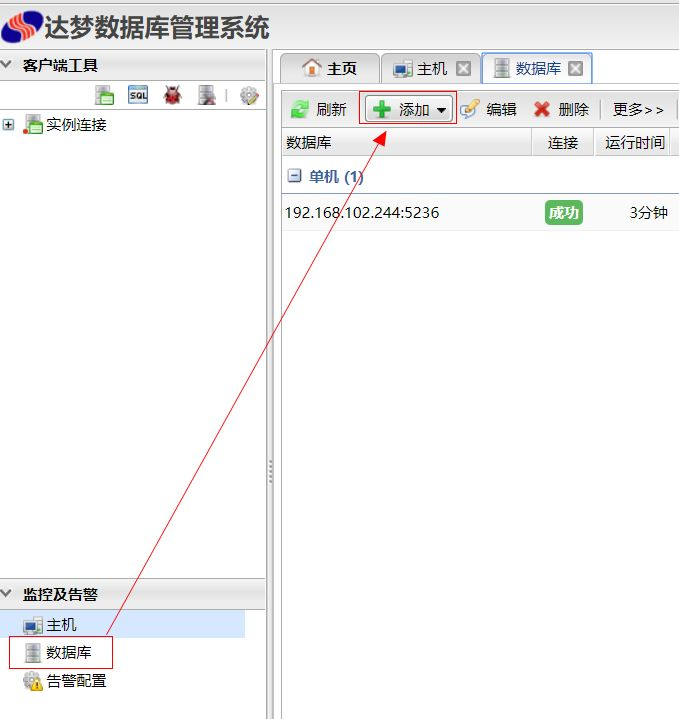679x719 pixels.
Task: Click the new instance connection icon
Action: pyautogui.click(x=105, y=95)
